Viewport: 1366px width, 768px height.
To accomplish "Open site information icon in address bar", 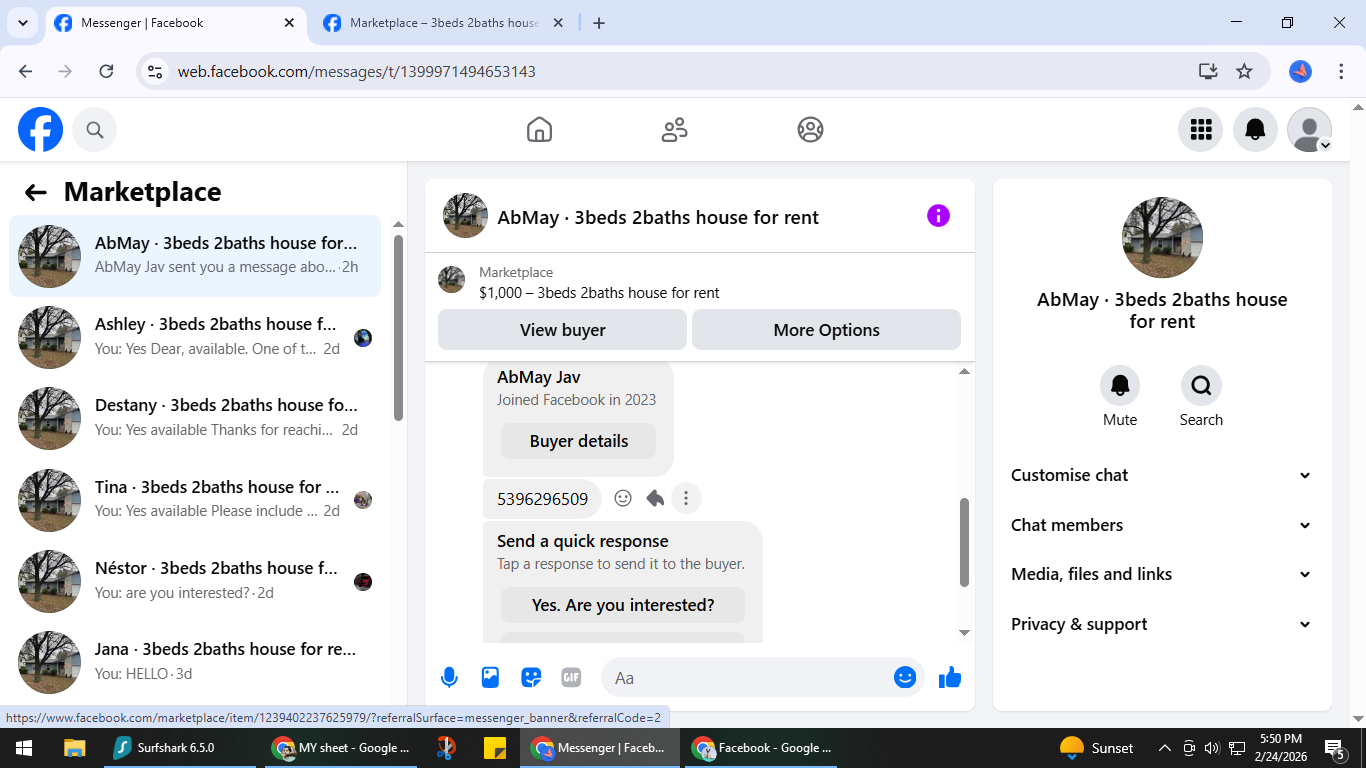I will (154, 71).
